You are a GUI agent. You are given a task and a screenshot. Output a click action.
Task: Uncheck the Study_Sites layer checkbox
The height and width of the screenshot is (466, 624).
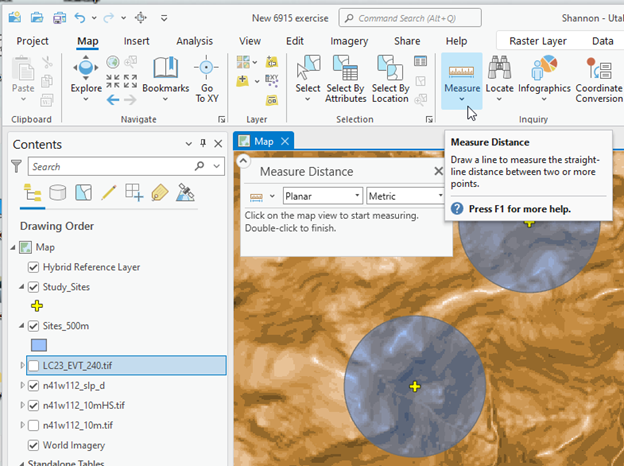(35, 287)
